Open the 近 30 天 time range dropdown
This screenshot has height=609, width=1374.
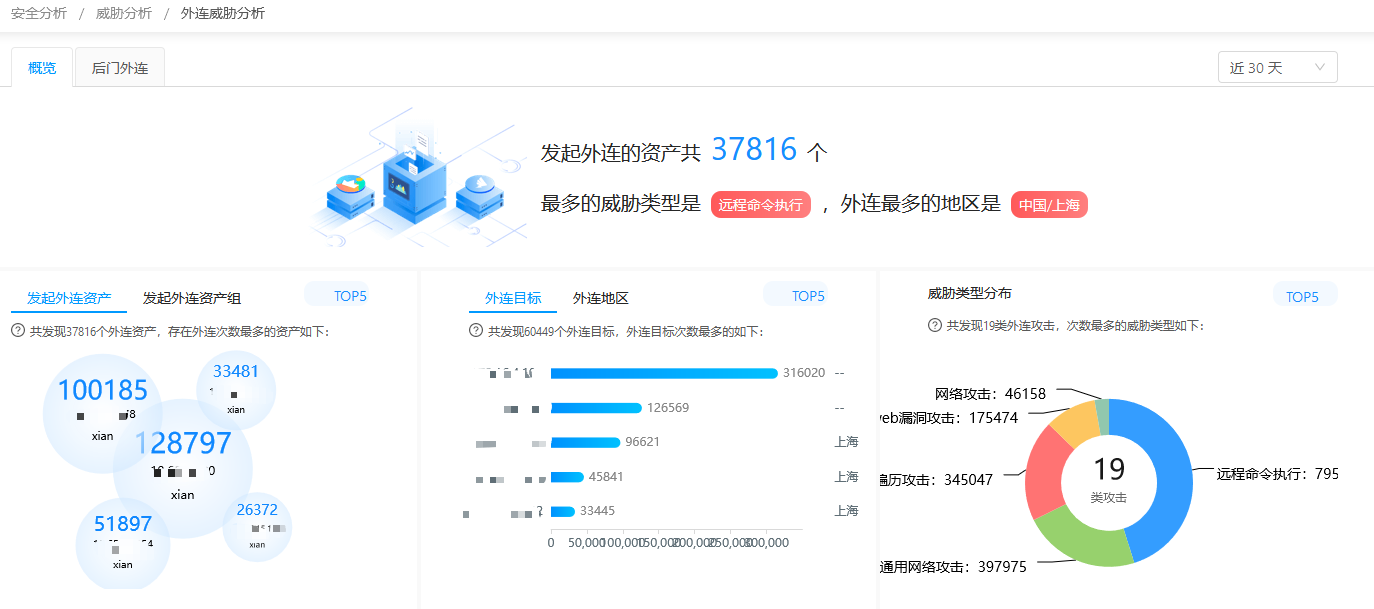1276,68
